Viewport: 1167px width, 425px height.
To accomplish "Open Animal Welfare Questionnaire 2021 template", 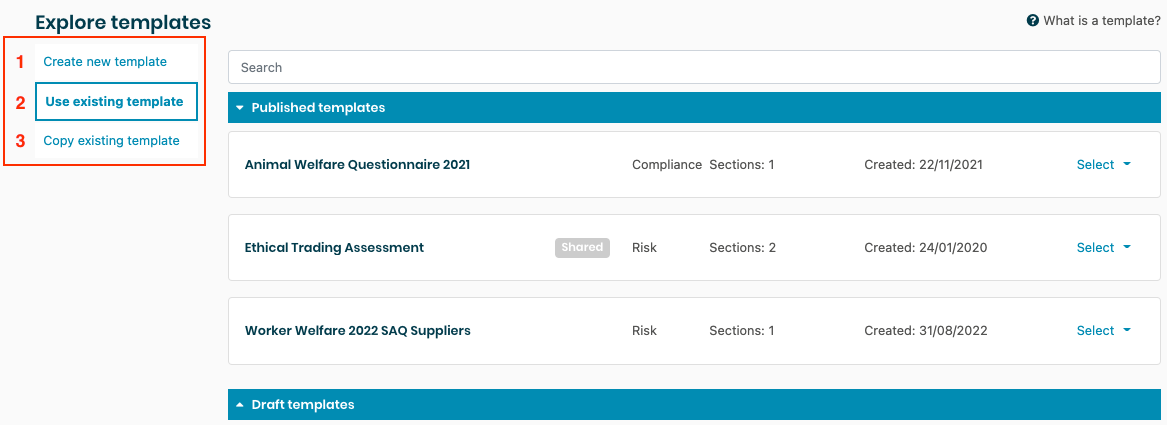I will pyautogui.click(x=357, y=165).
